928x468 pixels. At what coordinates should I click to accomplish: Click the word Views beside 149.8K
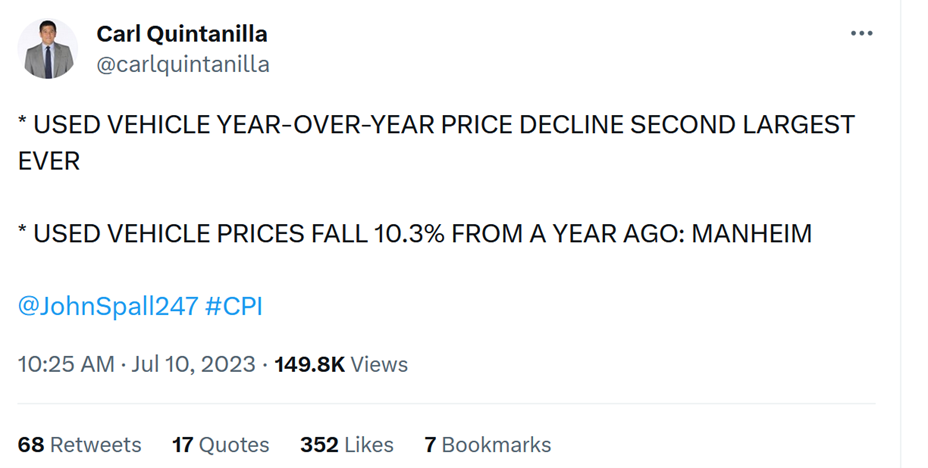tap(379, 364)
